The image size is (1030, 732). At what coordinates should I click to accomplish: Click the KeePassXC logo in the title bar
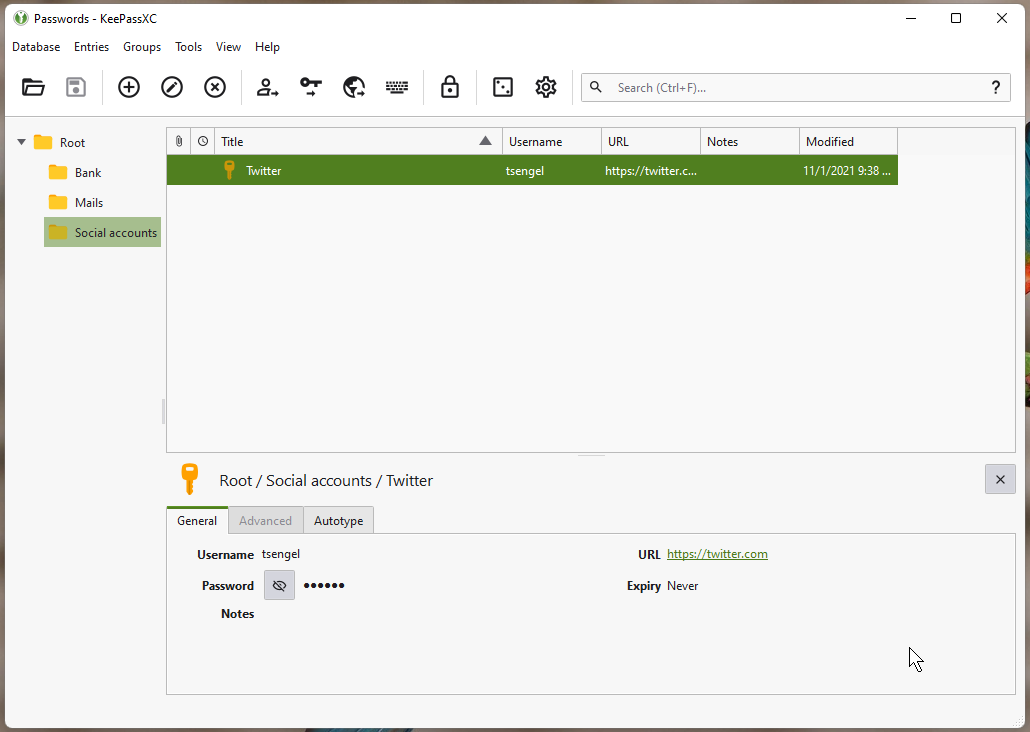tap(21, 18)
